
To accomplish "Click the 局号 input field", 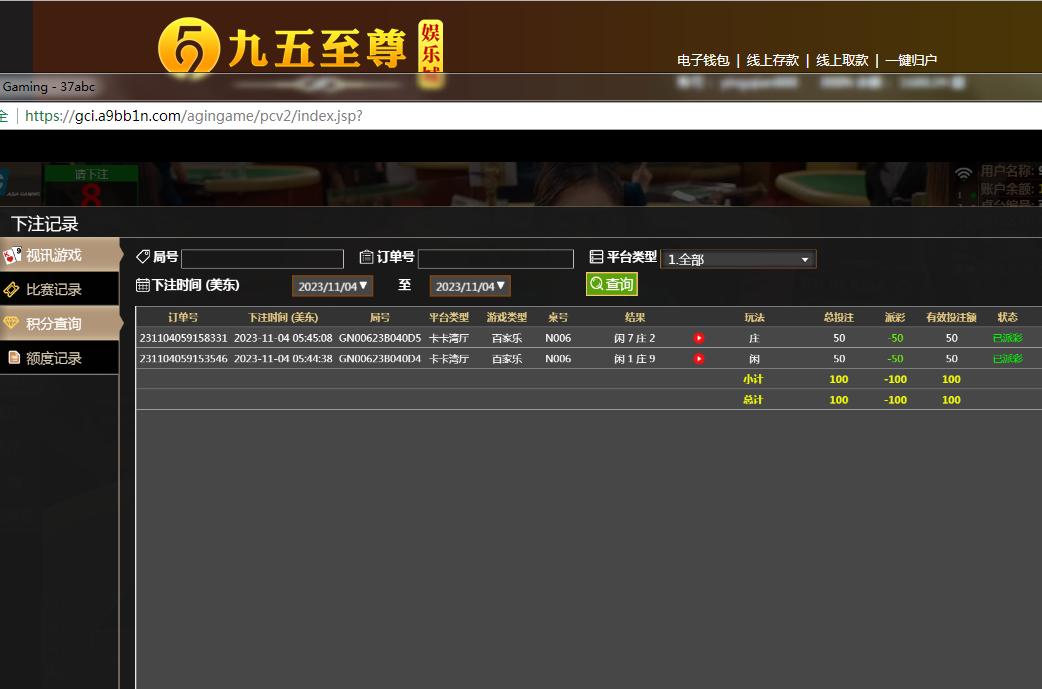I will click(262, 258).
